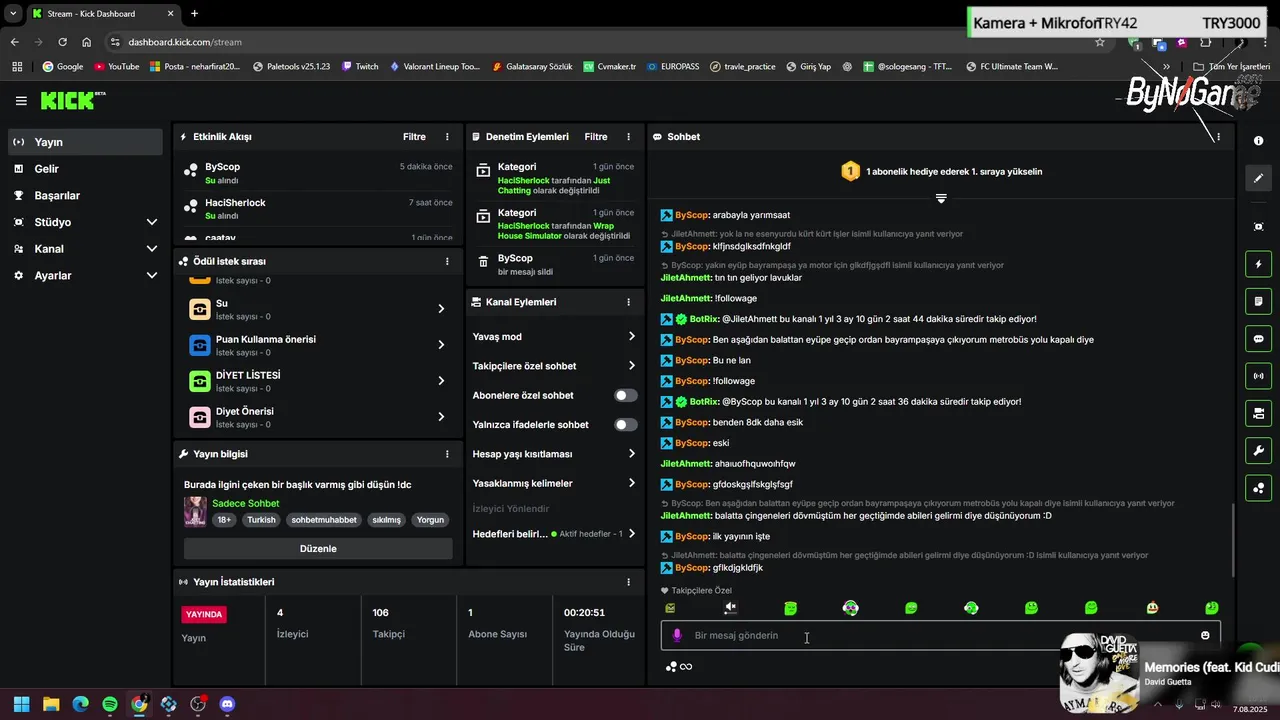
Task: Open Hedefleri belirle row arrow
Action: tap(632, 534)
